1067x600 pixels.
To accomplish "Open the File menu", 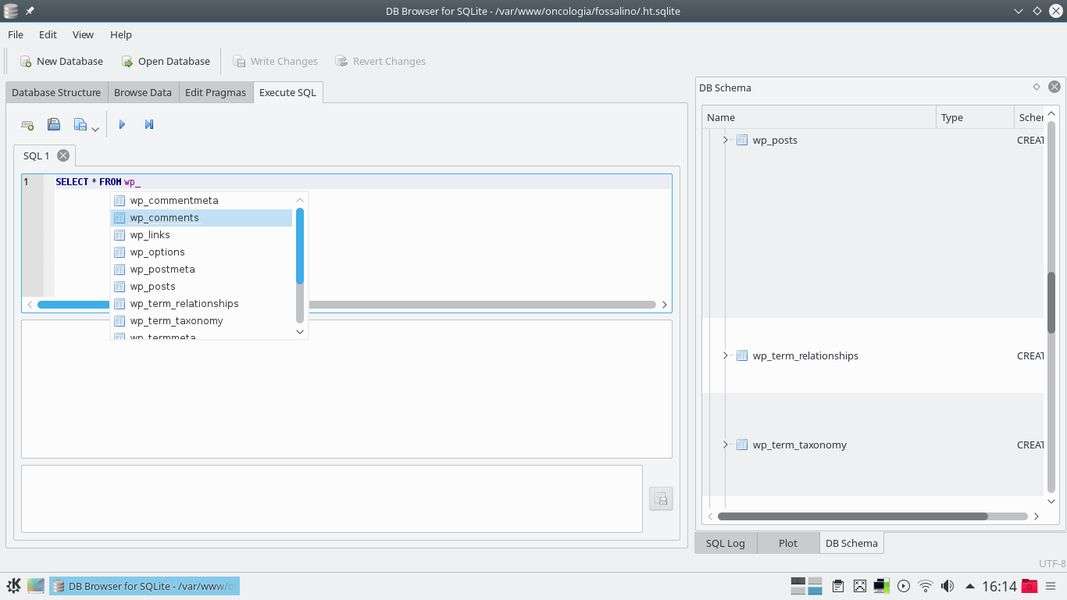I will click(16, 35).
